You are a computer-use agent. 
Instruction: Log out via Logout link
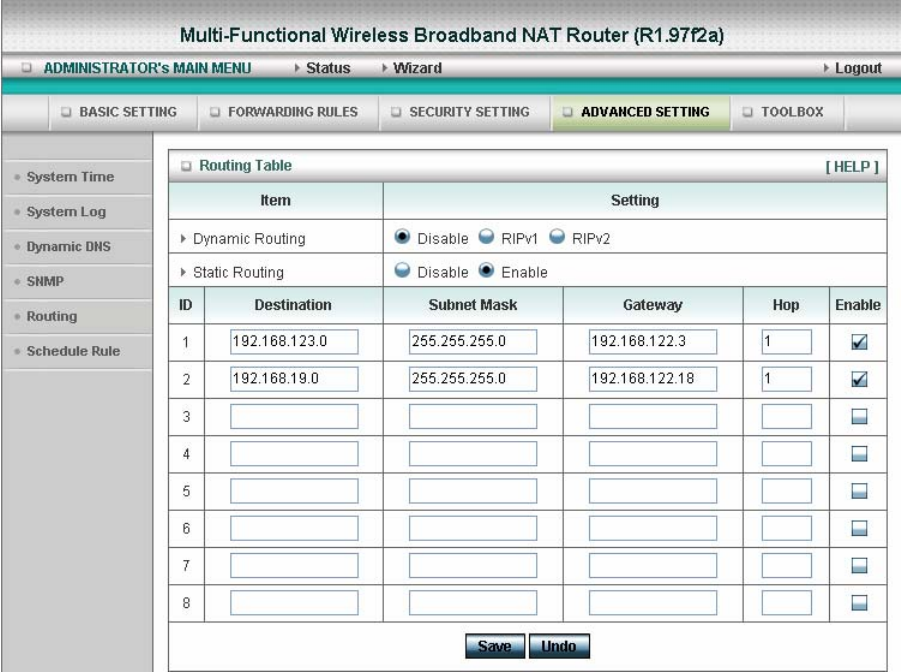pyautogui.click(x=858, y=68)
